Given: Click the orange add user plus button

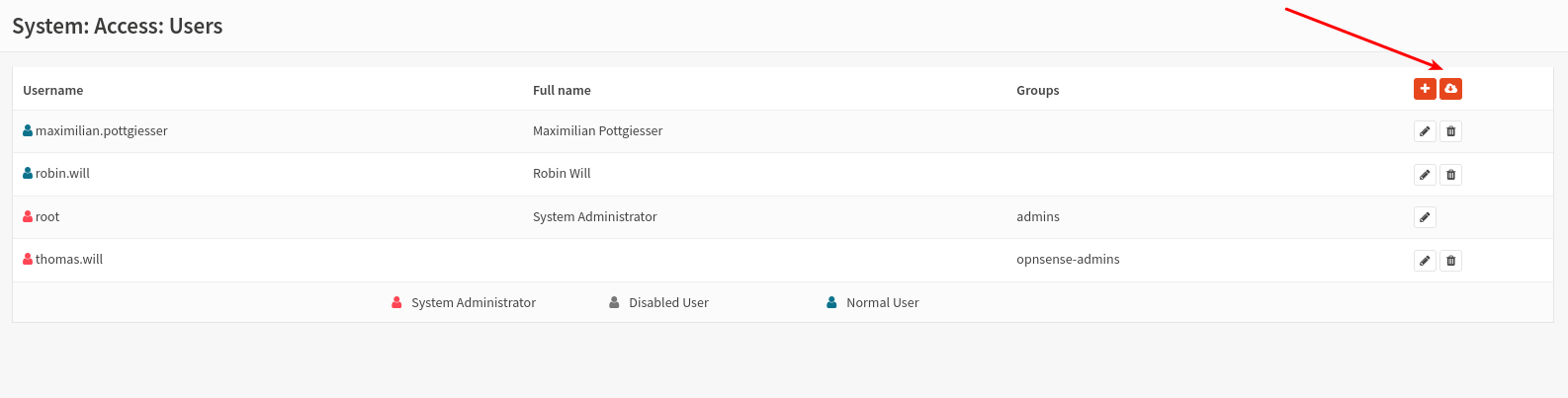Looking at the screenshot, I should coord(1425,89).
